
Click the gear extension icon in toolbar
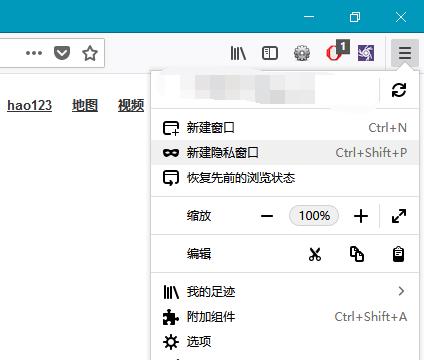pos(302,53)
